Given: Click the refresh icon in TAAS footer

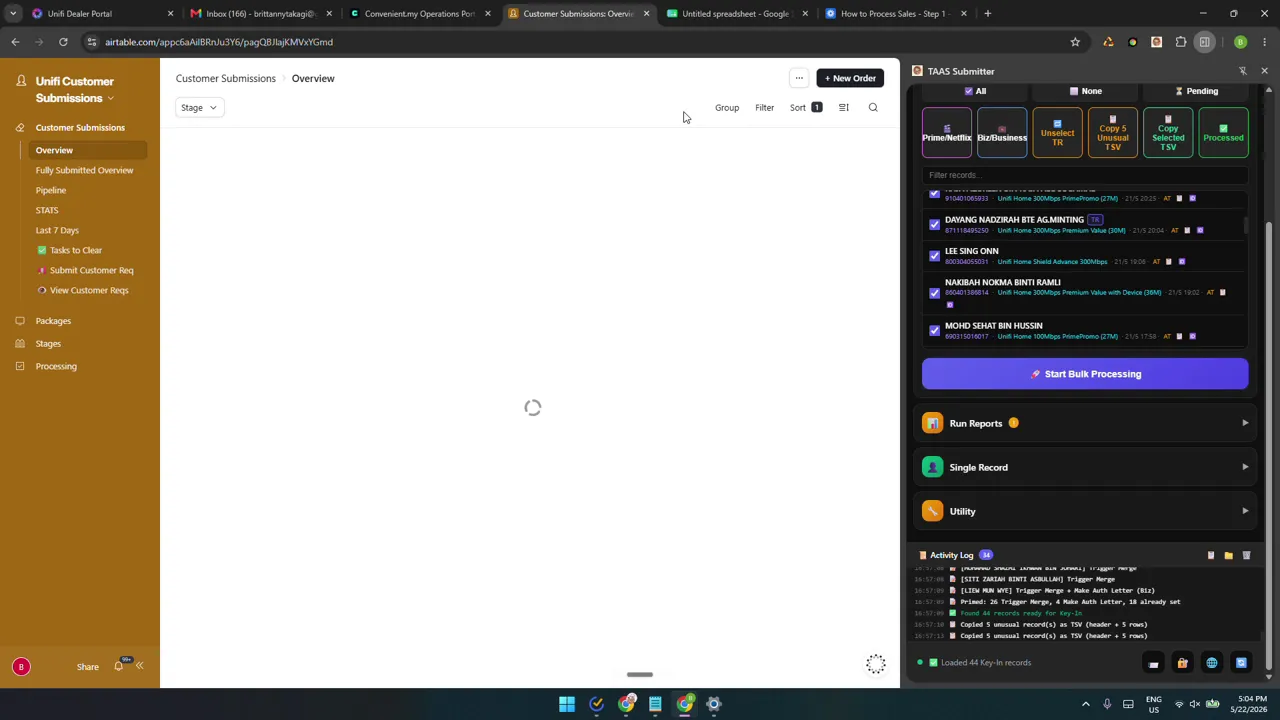Looking at the screenshot, I should (x=1241, y=663).
